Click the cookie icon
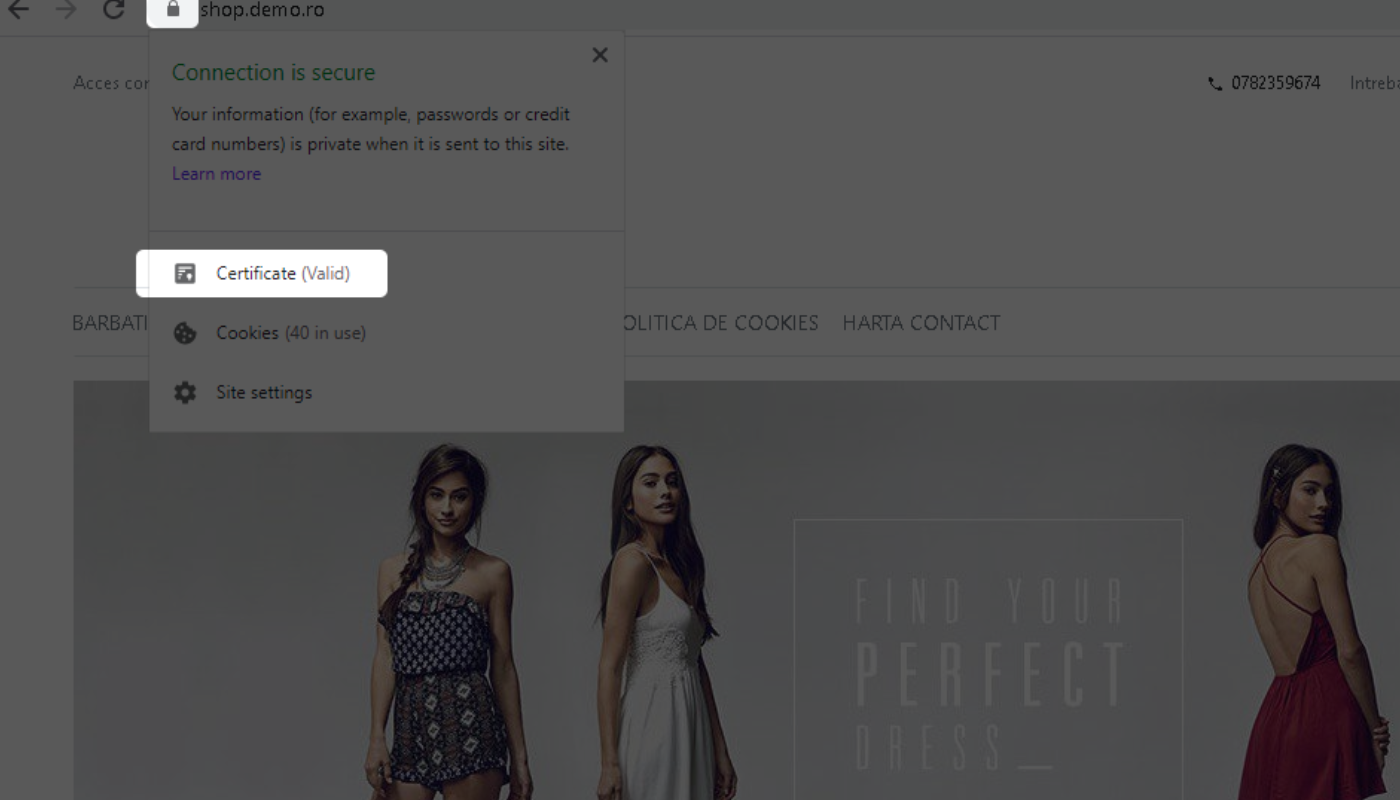 click(x=185, y=333)
